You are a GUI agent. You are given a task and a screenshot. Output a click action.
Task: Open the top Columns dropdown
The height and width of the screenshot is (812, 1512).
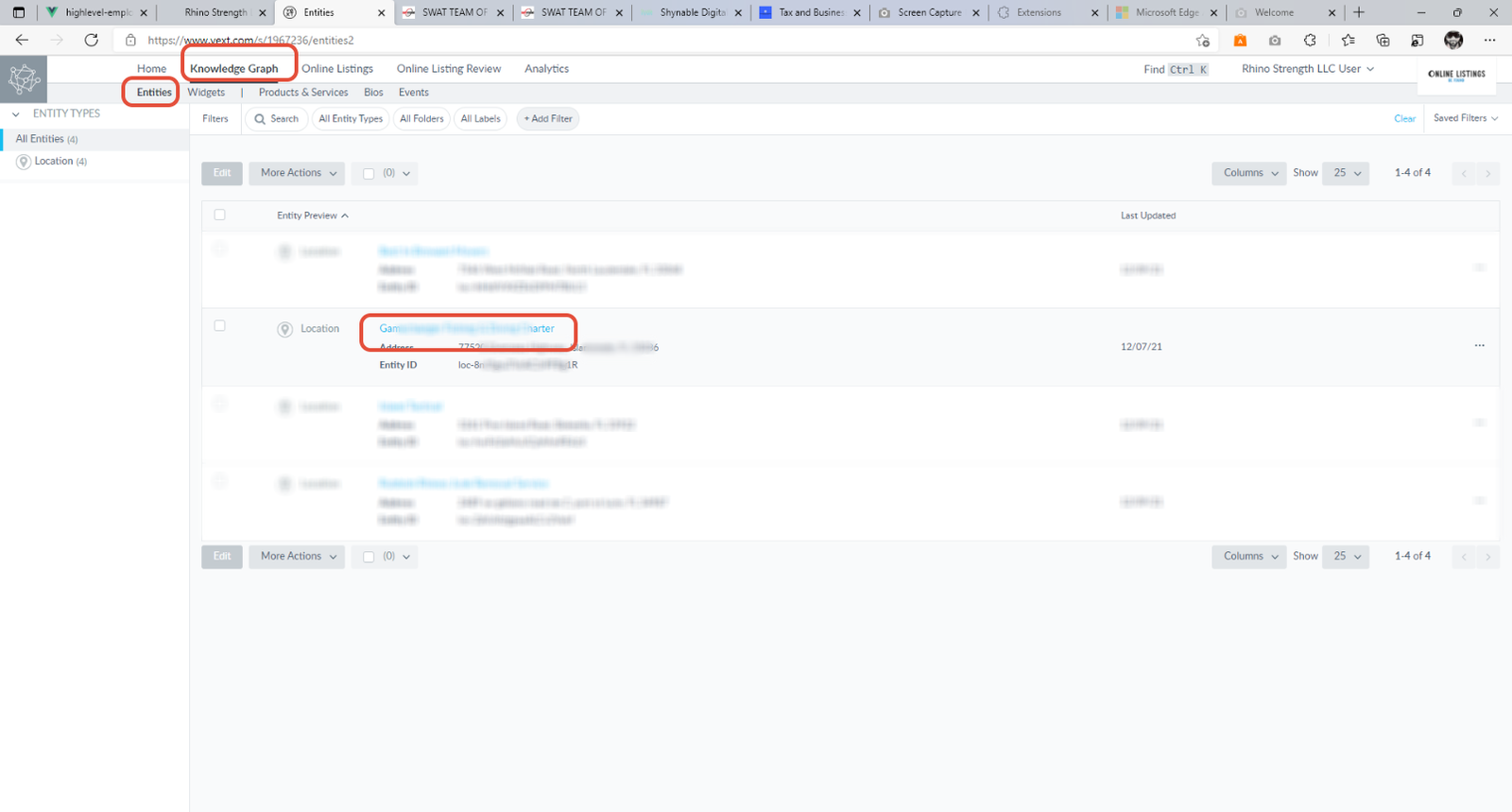coord(1249,173)
